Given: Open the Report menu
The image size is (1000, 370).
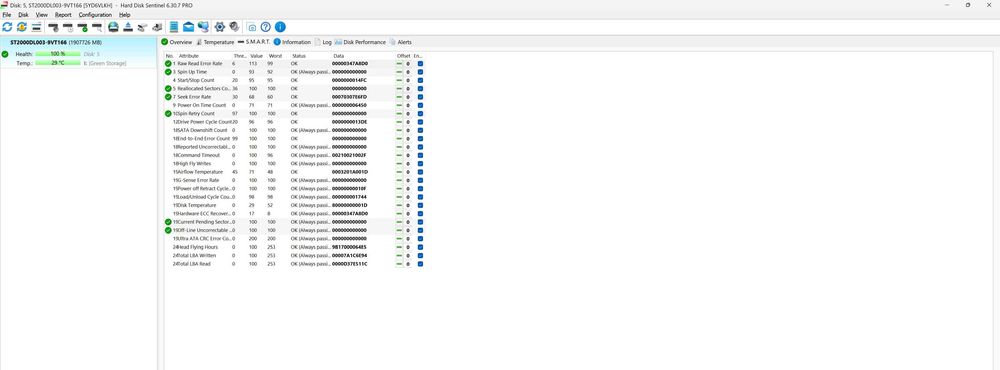Looking at the screenshot, I should (x=63, y=15).
